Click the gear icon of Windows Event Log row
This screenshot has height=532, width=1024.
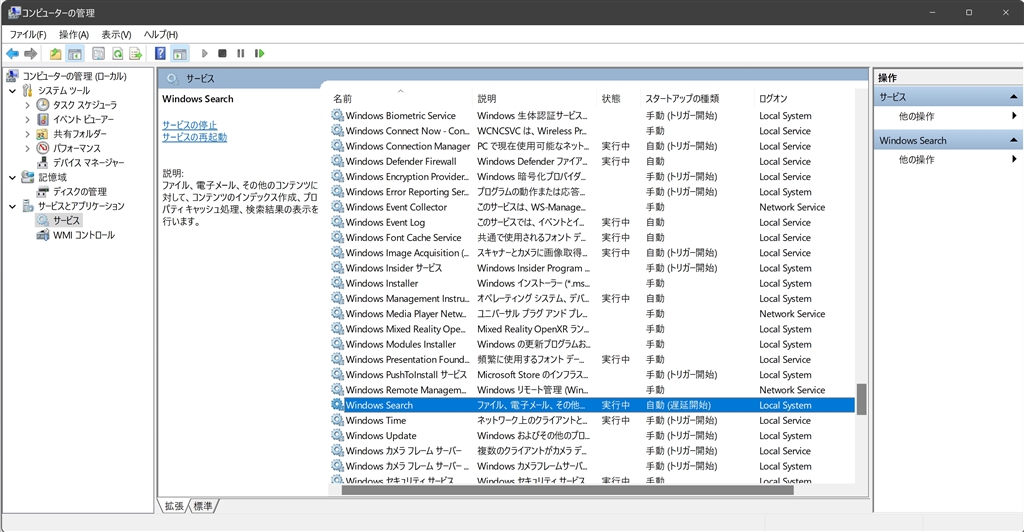click(x=337, y=222)
